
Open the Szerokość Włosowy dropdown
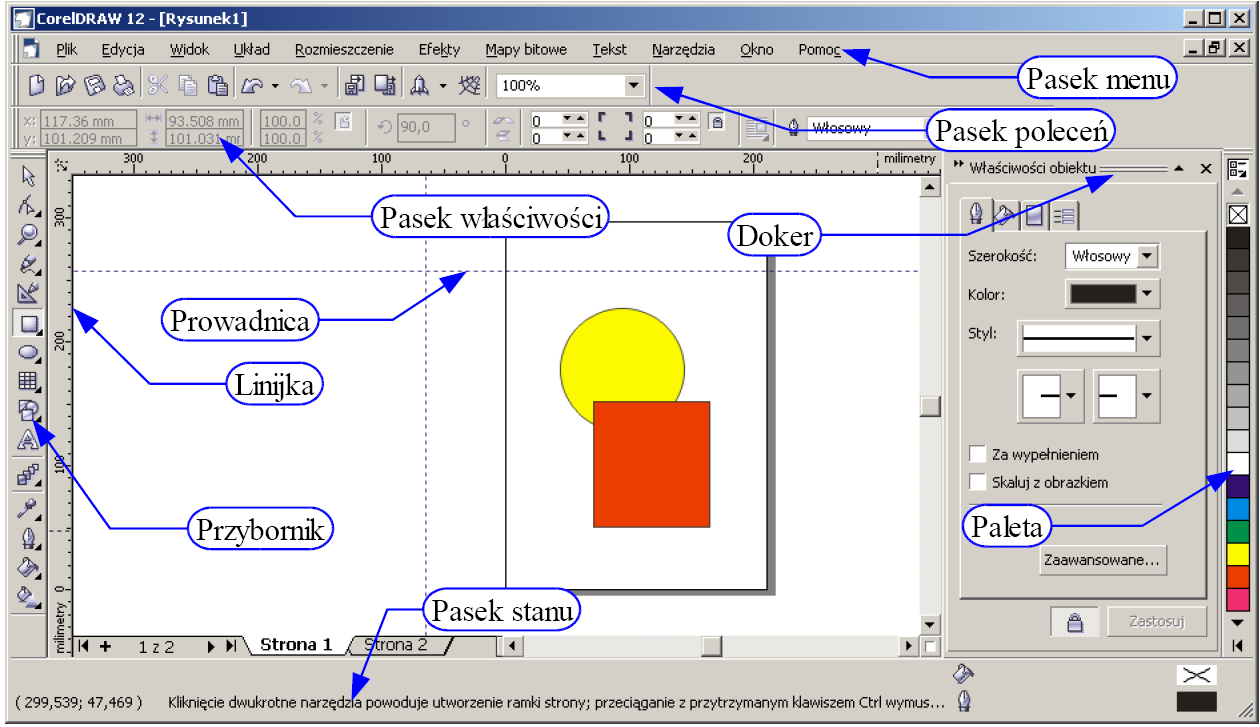(x=1147, y=256)
